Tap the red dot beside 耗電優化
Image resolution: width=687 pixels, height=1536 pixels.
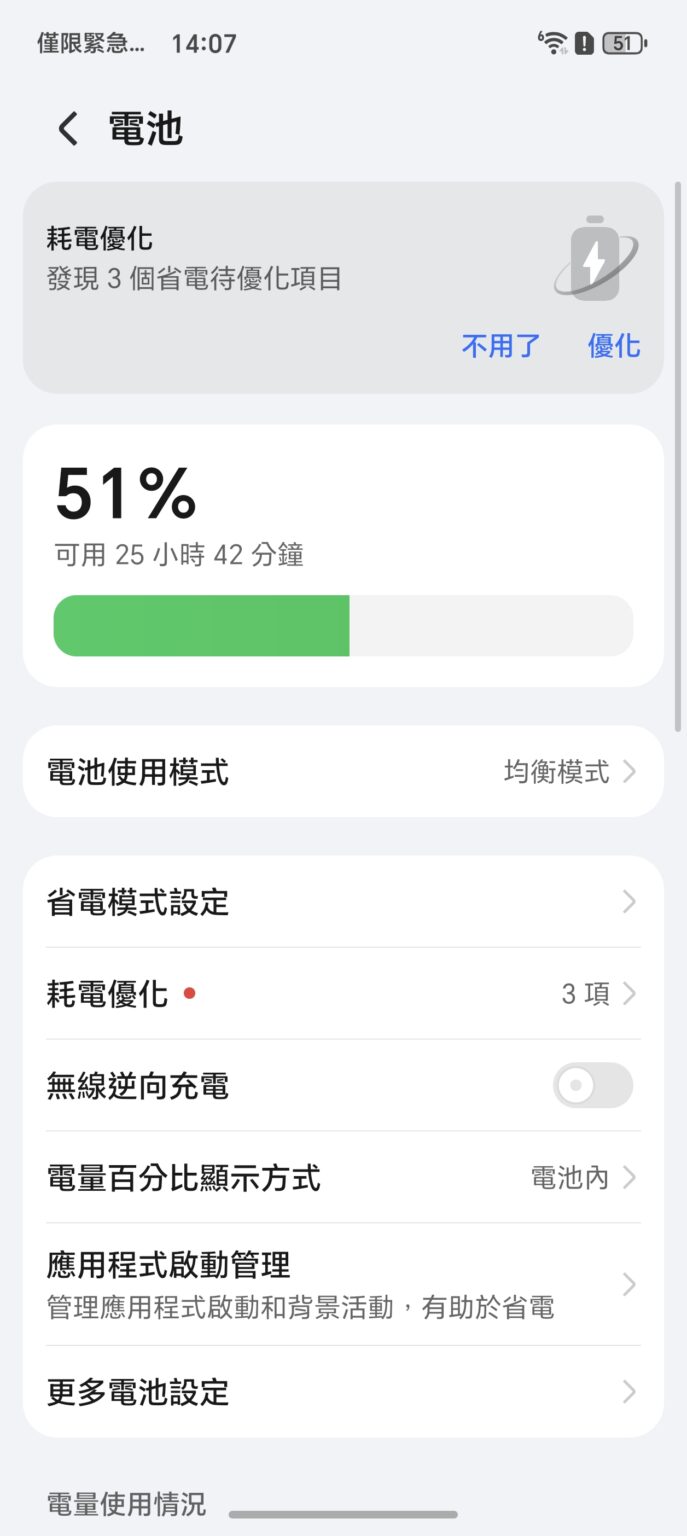tap(190, 994)
